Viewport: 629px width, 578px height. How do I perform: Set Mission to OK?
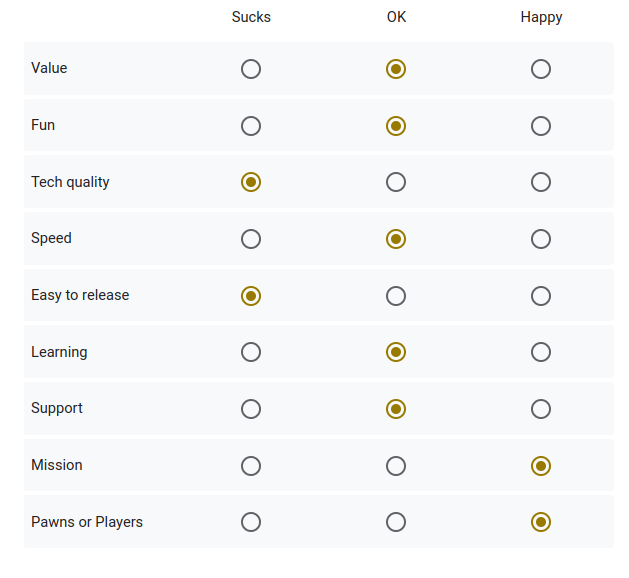[x=396, y=466]
